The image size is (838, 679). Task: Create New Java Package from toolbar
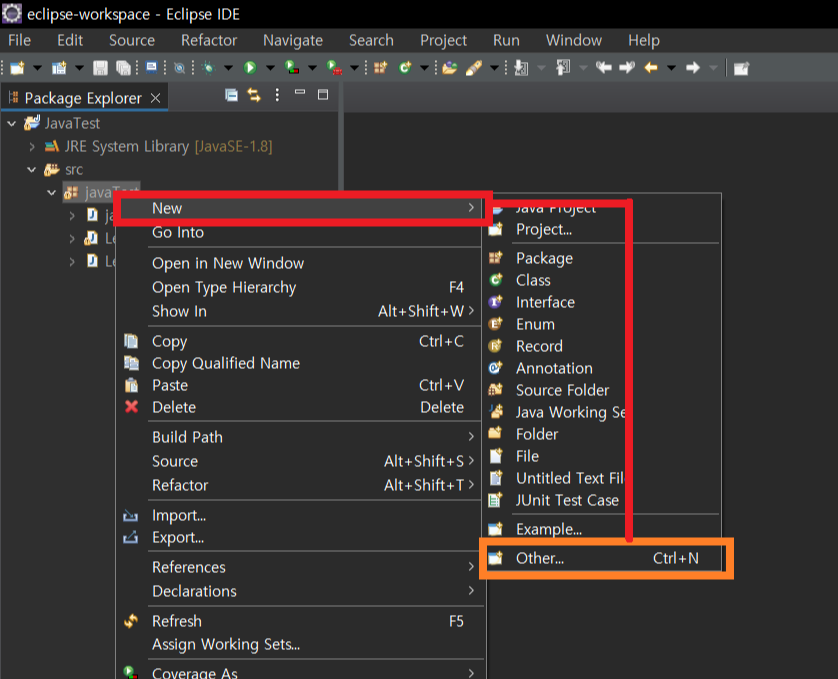[x=381, y=67]
